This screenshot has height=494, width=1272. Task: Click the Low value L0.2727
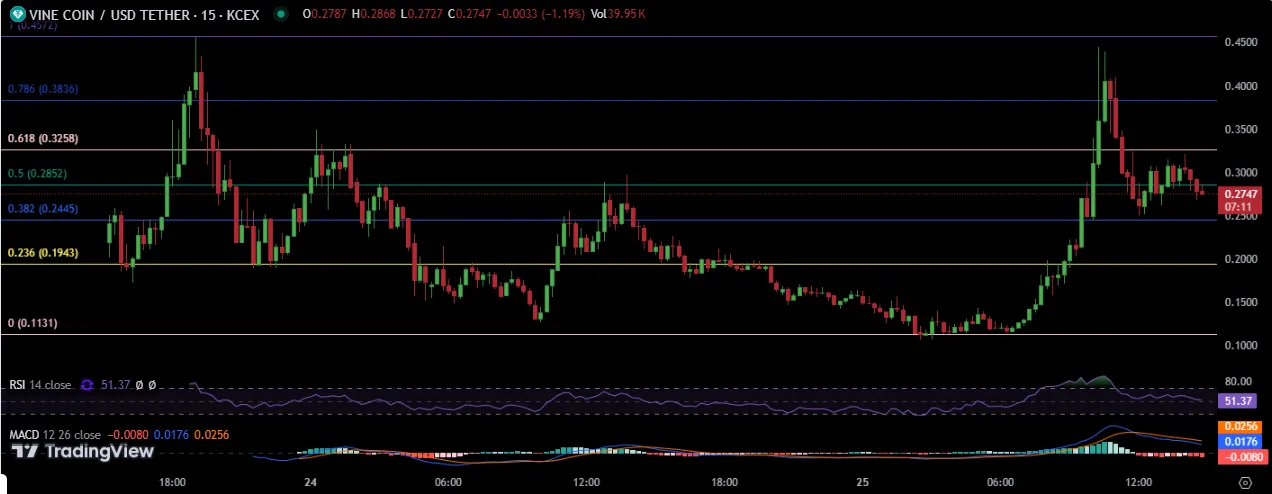422,14
